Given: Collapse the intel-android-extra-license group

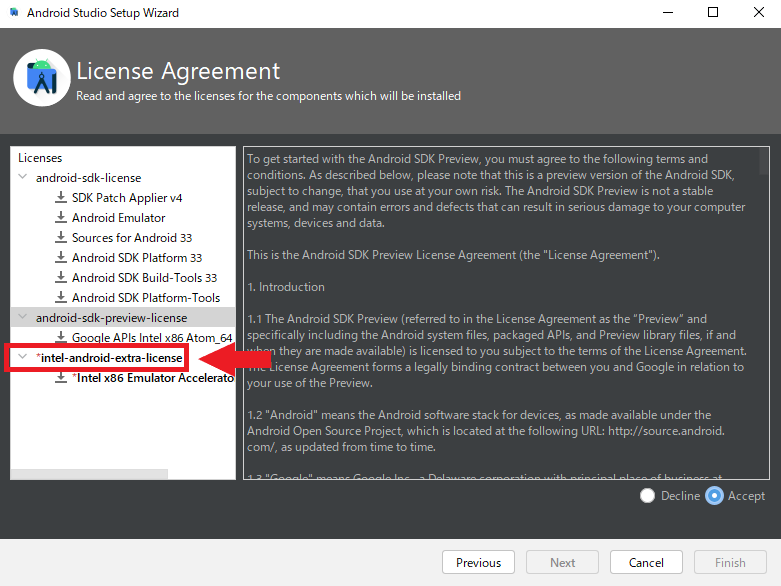Looking at the screenshot, I should click(x=22, y=357).
